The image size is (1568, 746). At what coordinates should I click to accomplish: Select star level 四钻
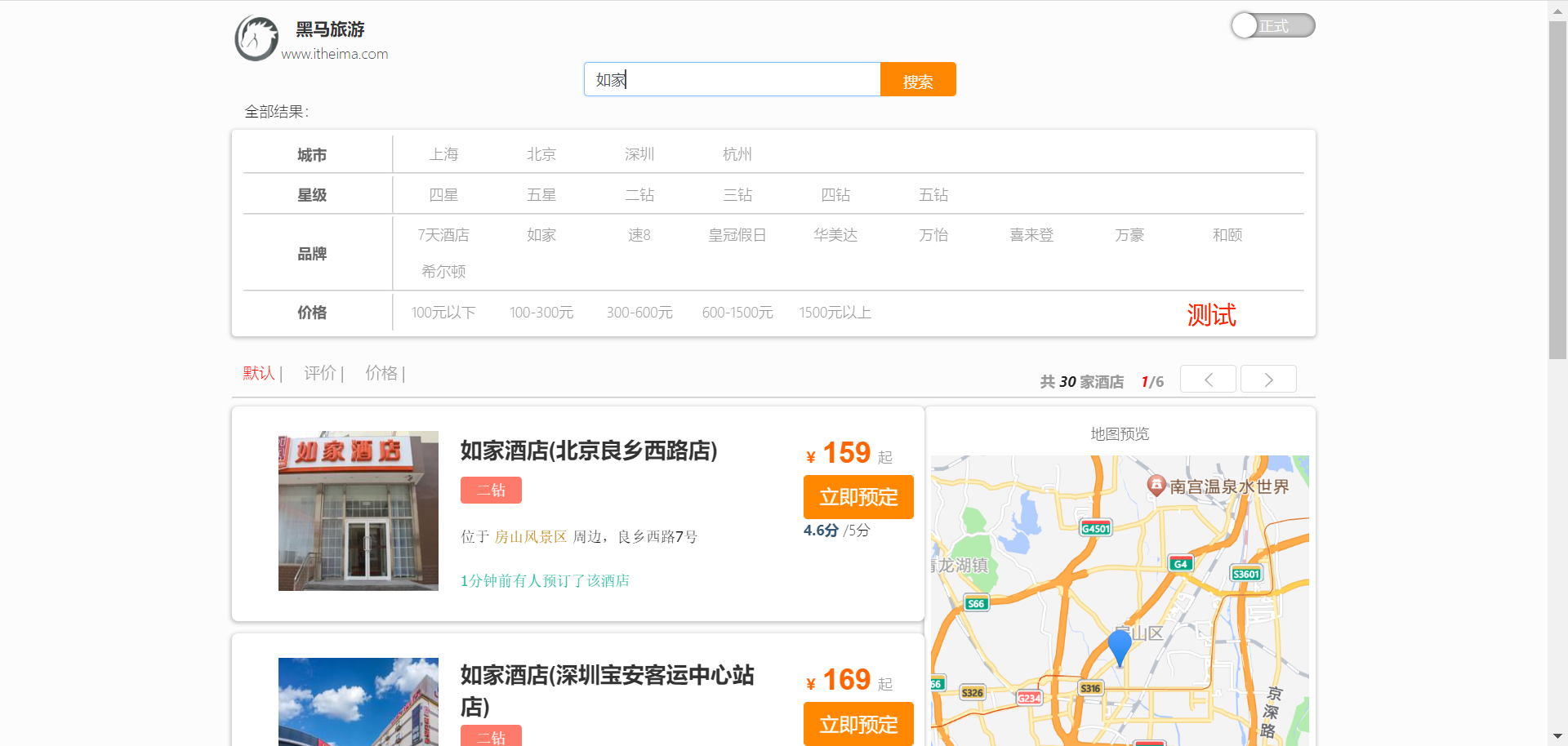[x=835, y=195]
